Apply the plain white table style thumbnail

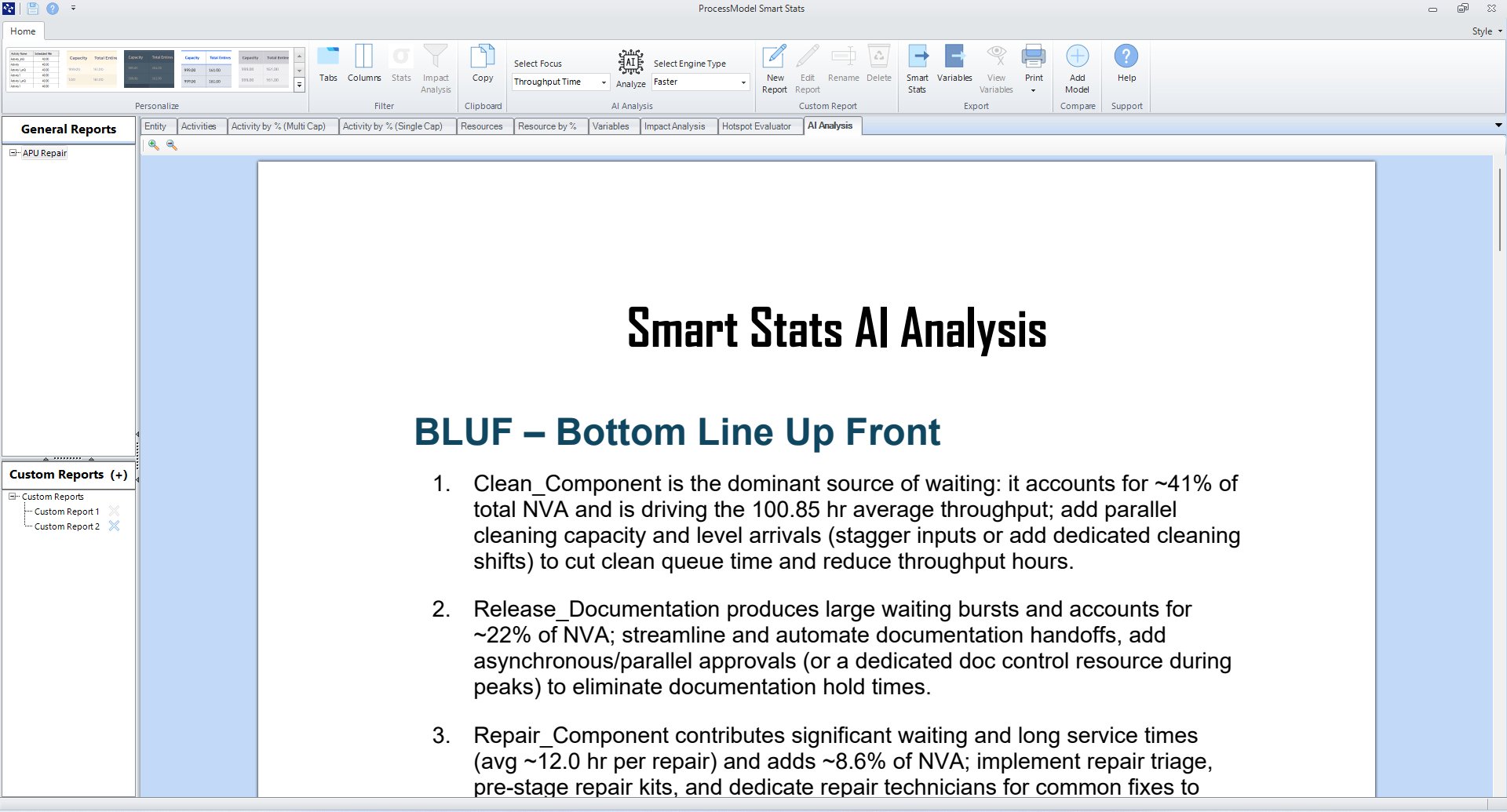click(x=34, y=69)
